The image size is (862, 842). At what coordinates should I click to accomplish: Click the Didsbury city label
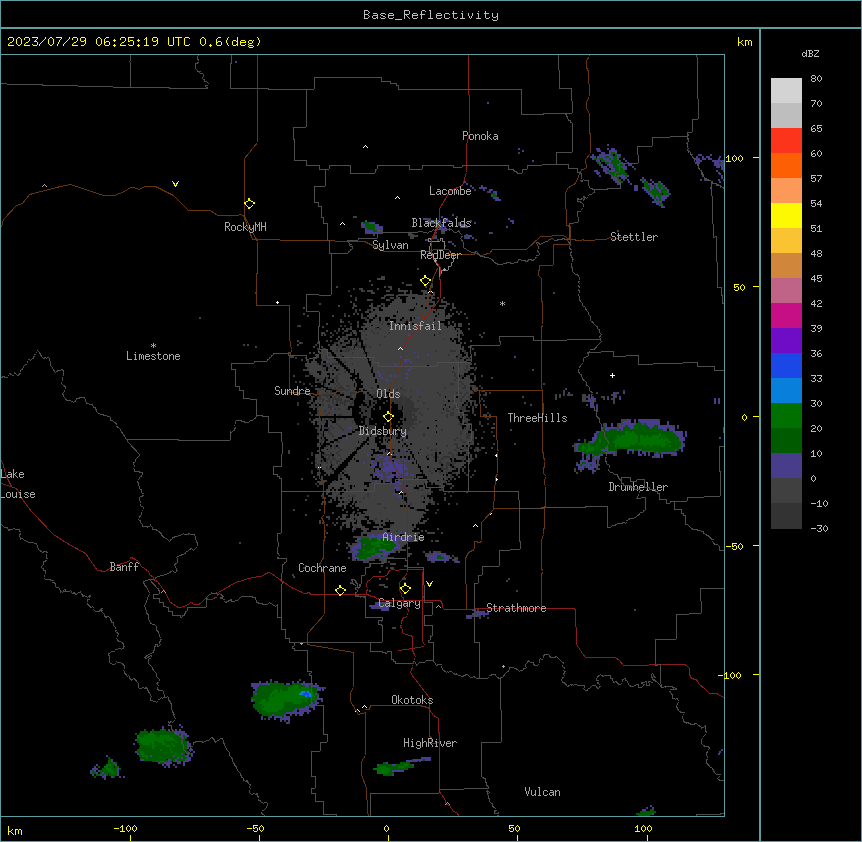tap(383, 431)
